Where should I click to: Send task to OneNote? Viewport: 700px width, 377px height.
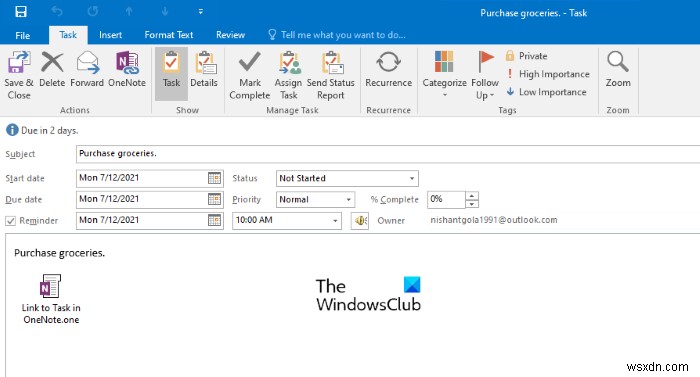(x=127, y=70)
